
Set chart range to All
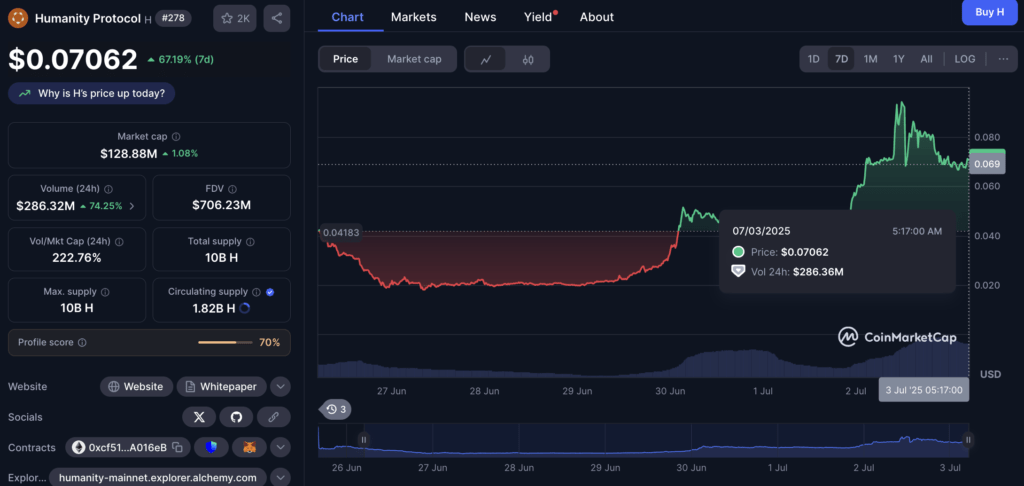(x=926, y=59)
